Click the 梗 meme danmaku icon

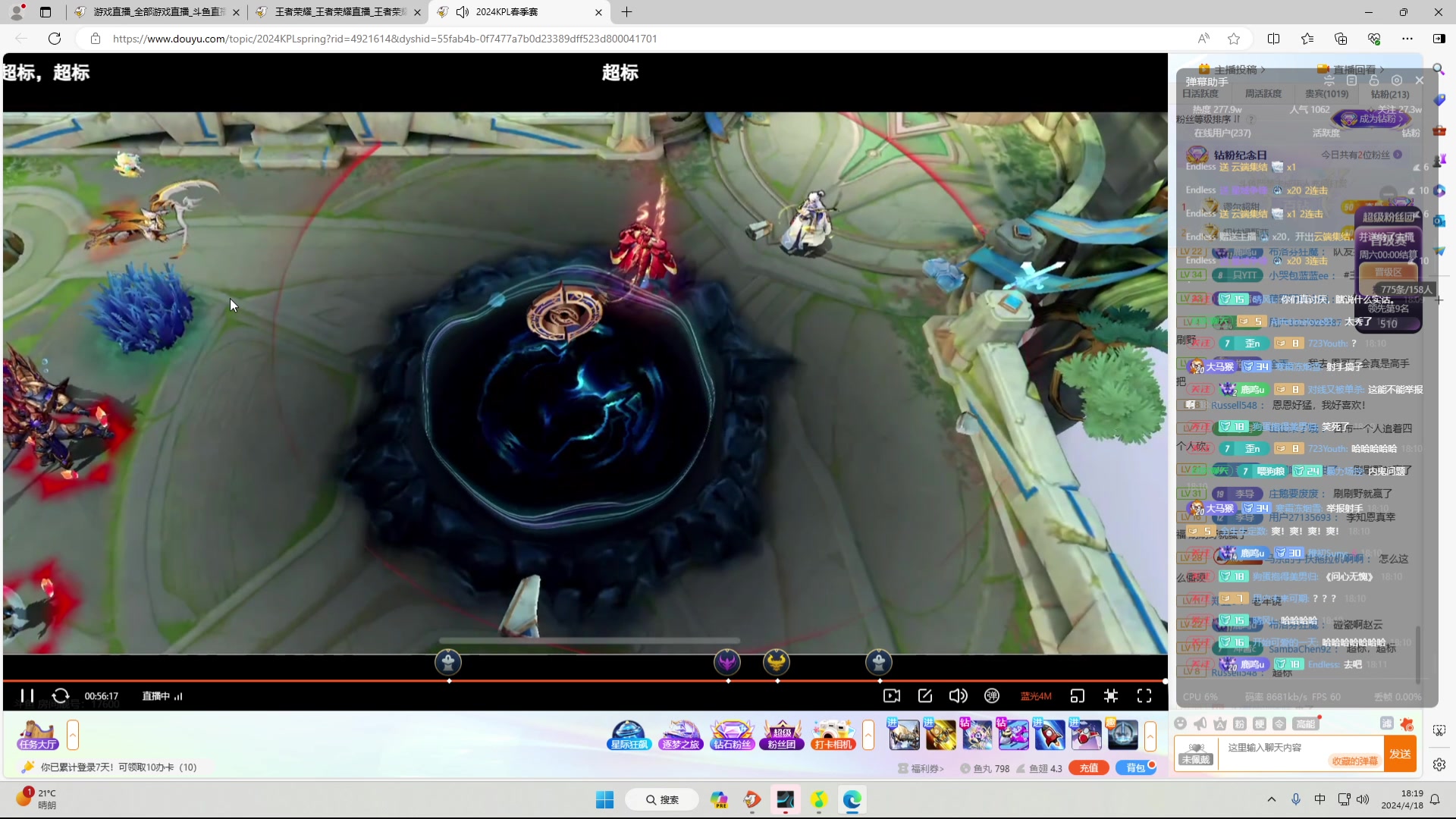1260,723
